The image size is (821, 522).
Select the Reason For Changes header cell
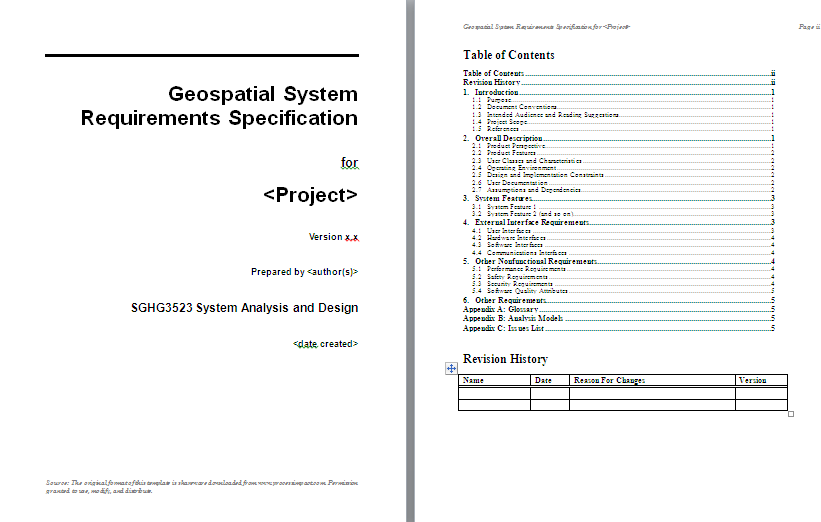(x=609, y=380)
